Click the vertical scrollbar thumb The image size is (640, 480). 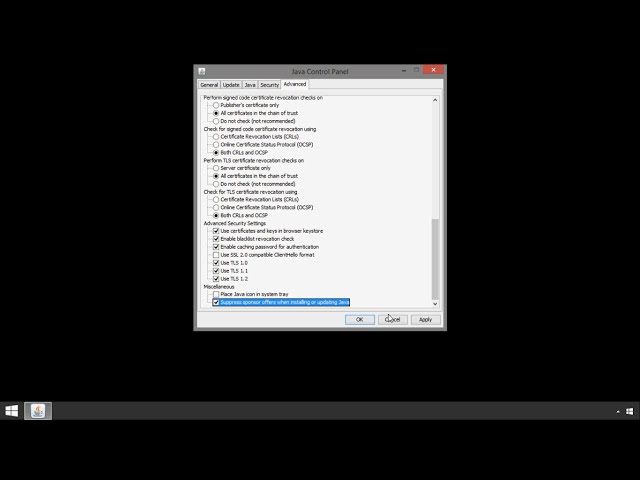pyautogui.click(x=435, y=259)
